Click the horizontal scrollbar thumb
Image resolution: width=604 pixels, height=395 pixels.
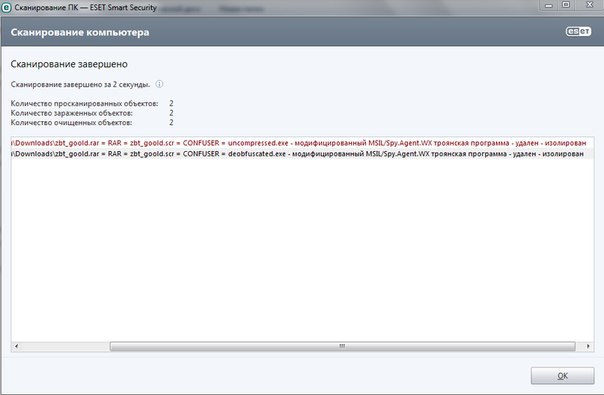342,346
